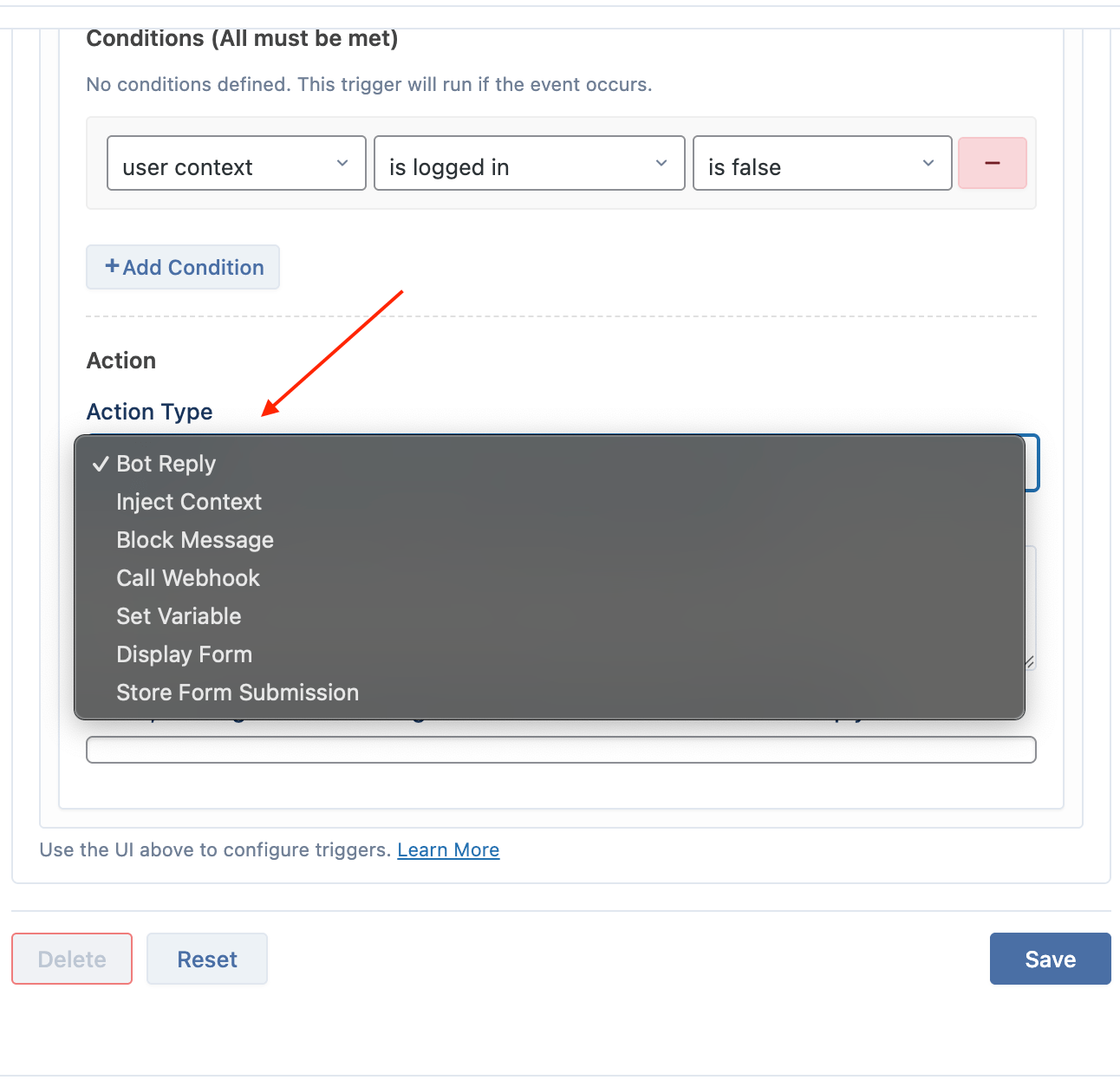Click the Add Condition button
Viewport: 1120px width, 1080px height.
tap(183, 267)
